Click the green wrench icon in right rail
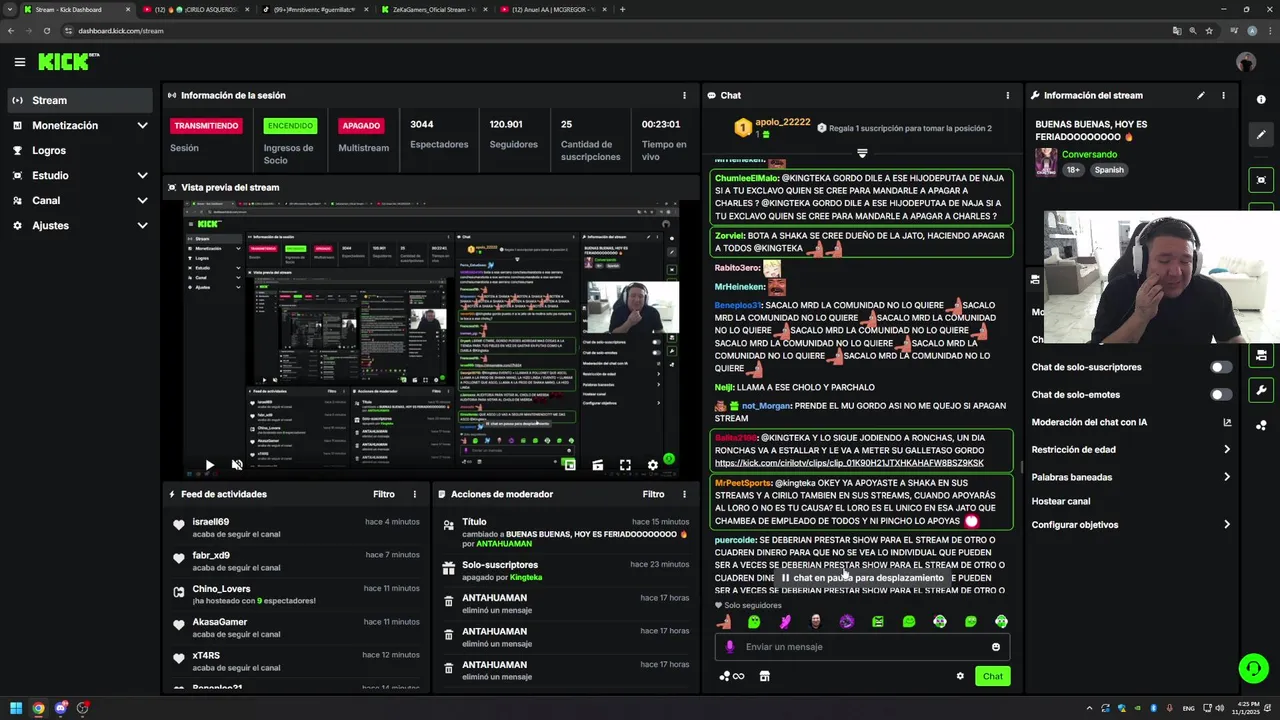Screen dimensions: 1280x720 [x=1261, y=391]
